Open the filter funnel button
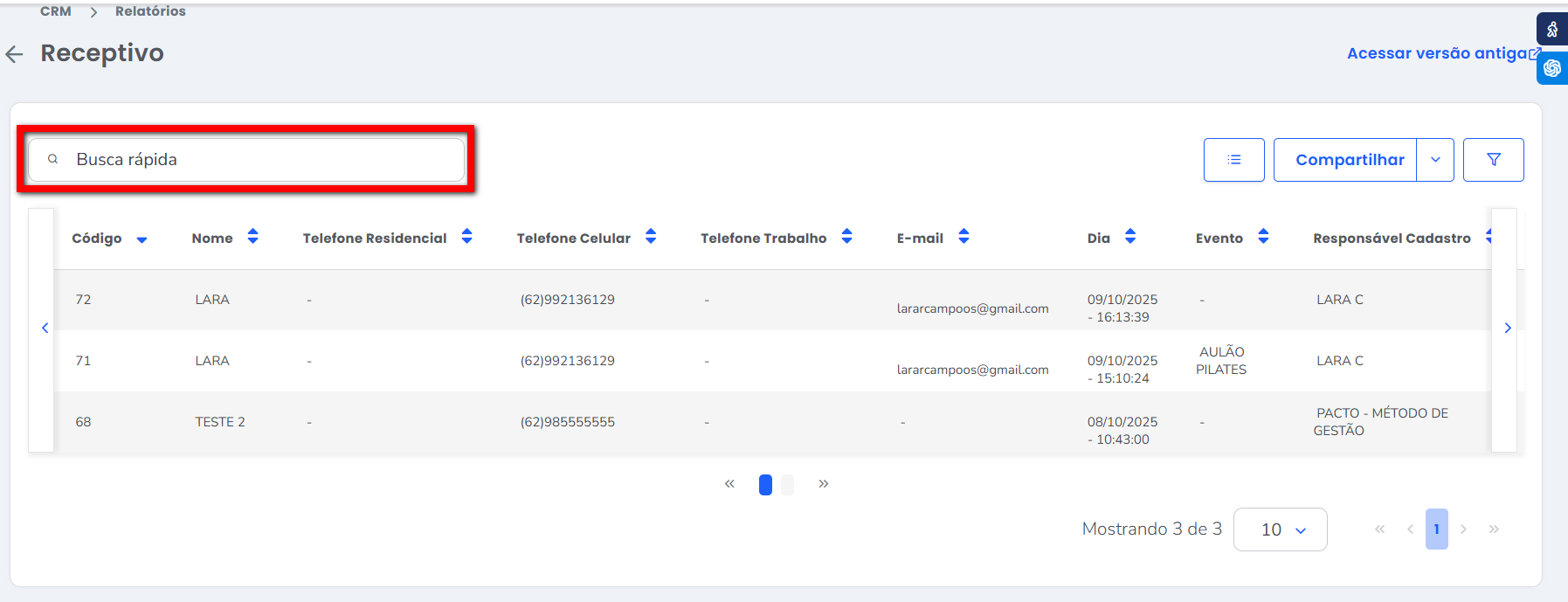The width and height of the screenshot is (1568, 602). [1493, 160]
